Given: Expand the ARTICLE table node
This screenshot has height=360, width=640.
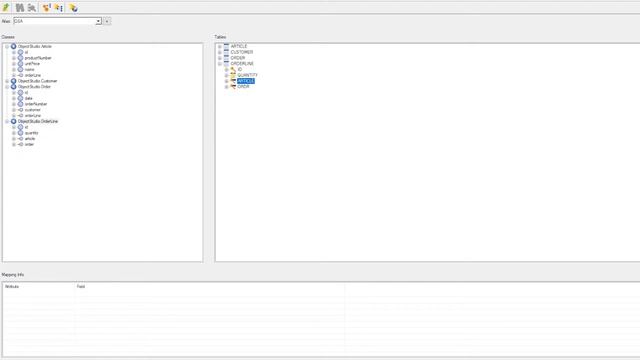Looking at the screenshot, I should point(220,47).
